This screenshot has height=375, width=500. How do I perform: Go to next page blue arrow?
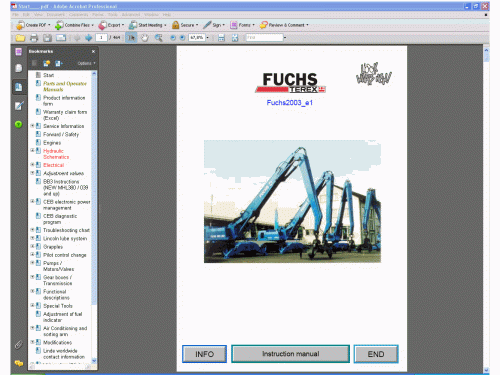point(88,38)
